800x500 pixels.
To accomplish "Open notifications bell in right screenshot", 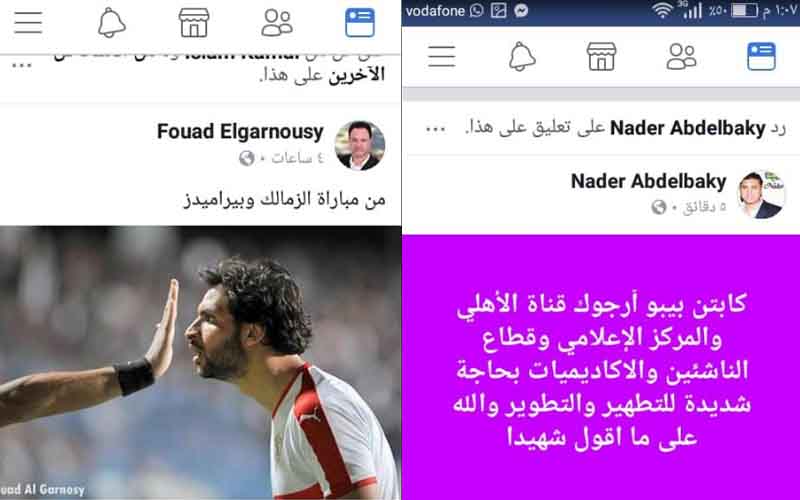I will 522,56.
